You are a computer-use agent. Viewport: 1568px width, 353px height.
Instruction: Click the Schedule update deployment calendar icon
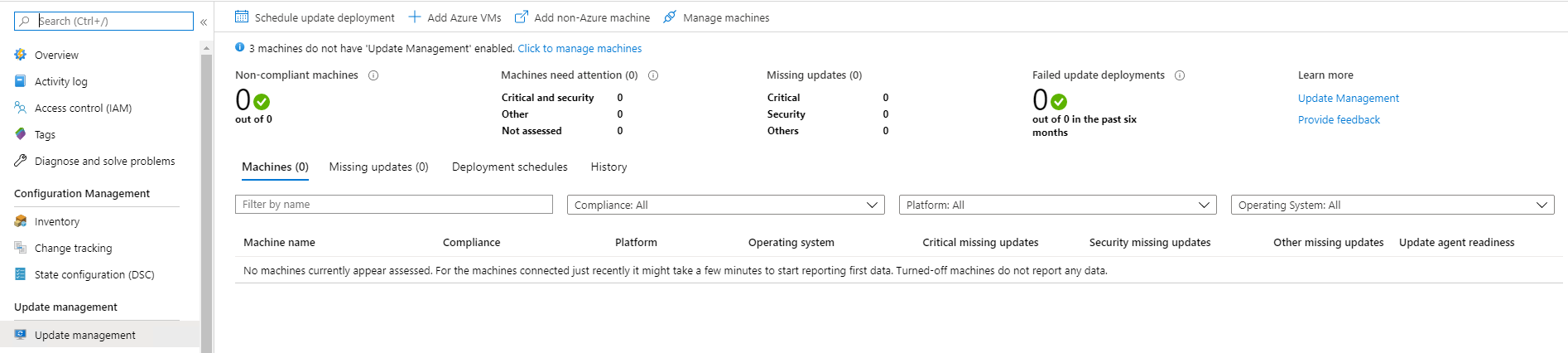[242, 17]
